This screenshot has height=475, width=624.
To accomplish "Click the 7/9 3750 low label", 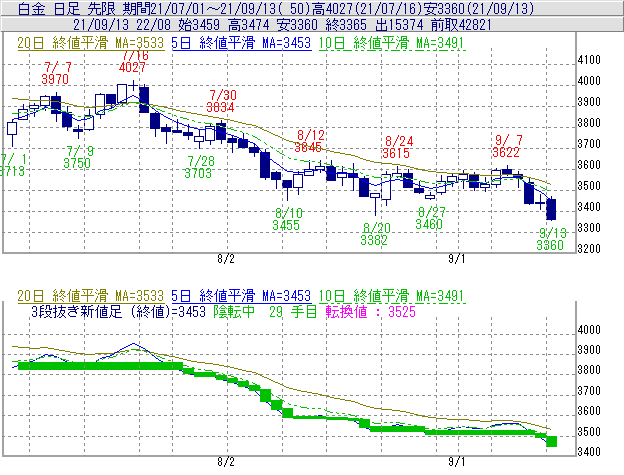I will tap(78, 157).
